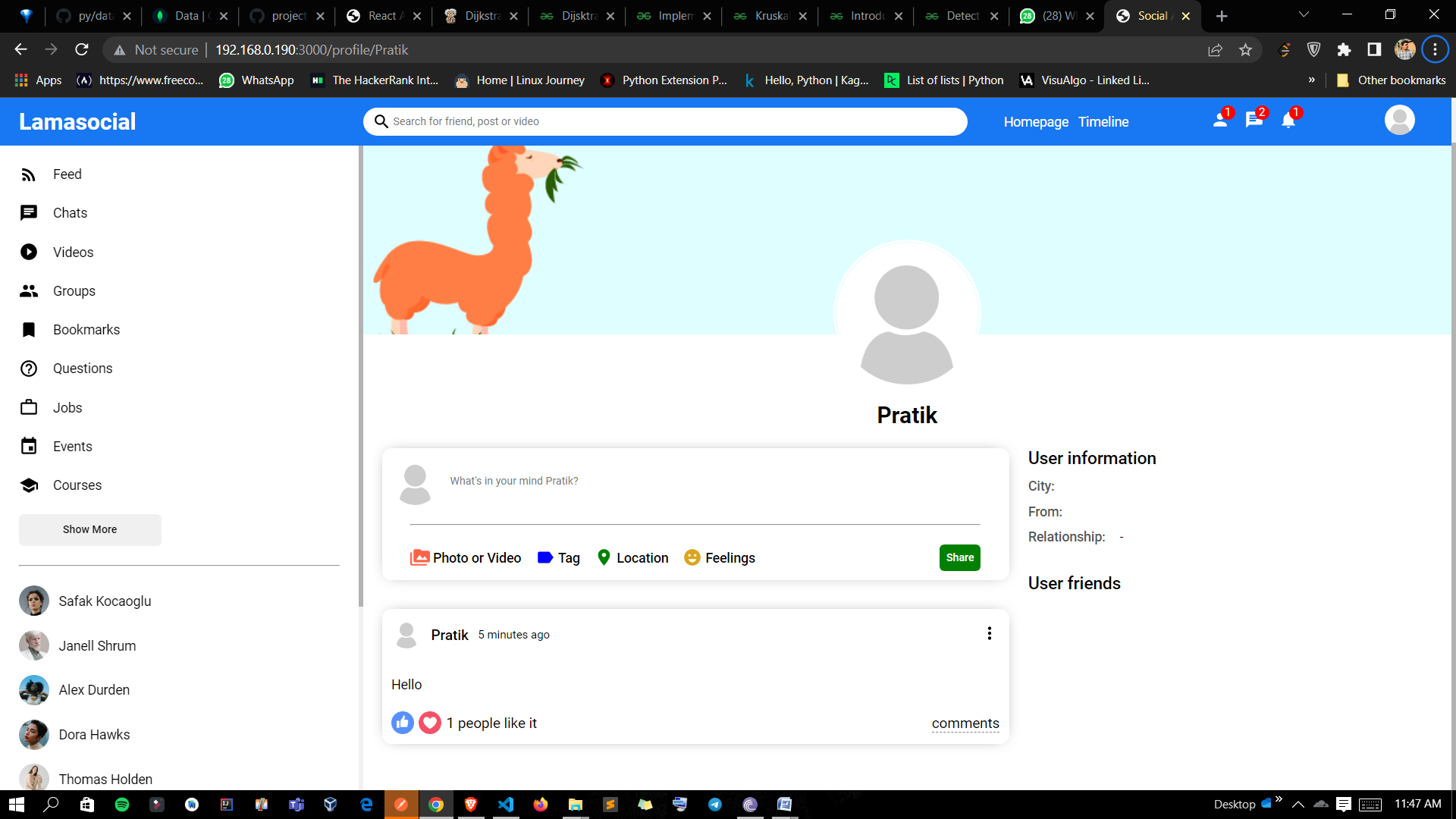Viewport: 1456px width, 819px height.
Task: Click the Share button to publish post
Action: click(959, 557)
